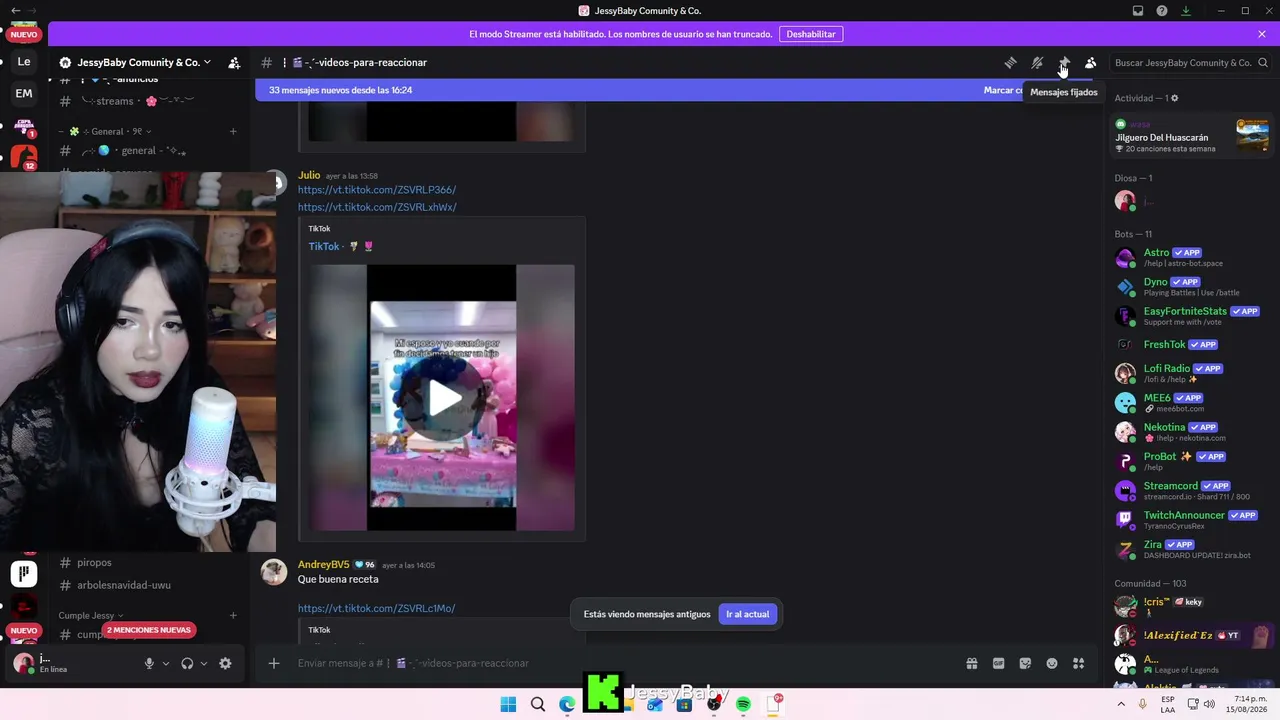View EasyFortniteStats bot profile
Viewport: 1280px width, 720px height.
(1192, 316)
